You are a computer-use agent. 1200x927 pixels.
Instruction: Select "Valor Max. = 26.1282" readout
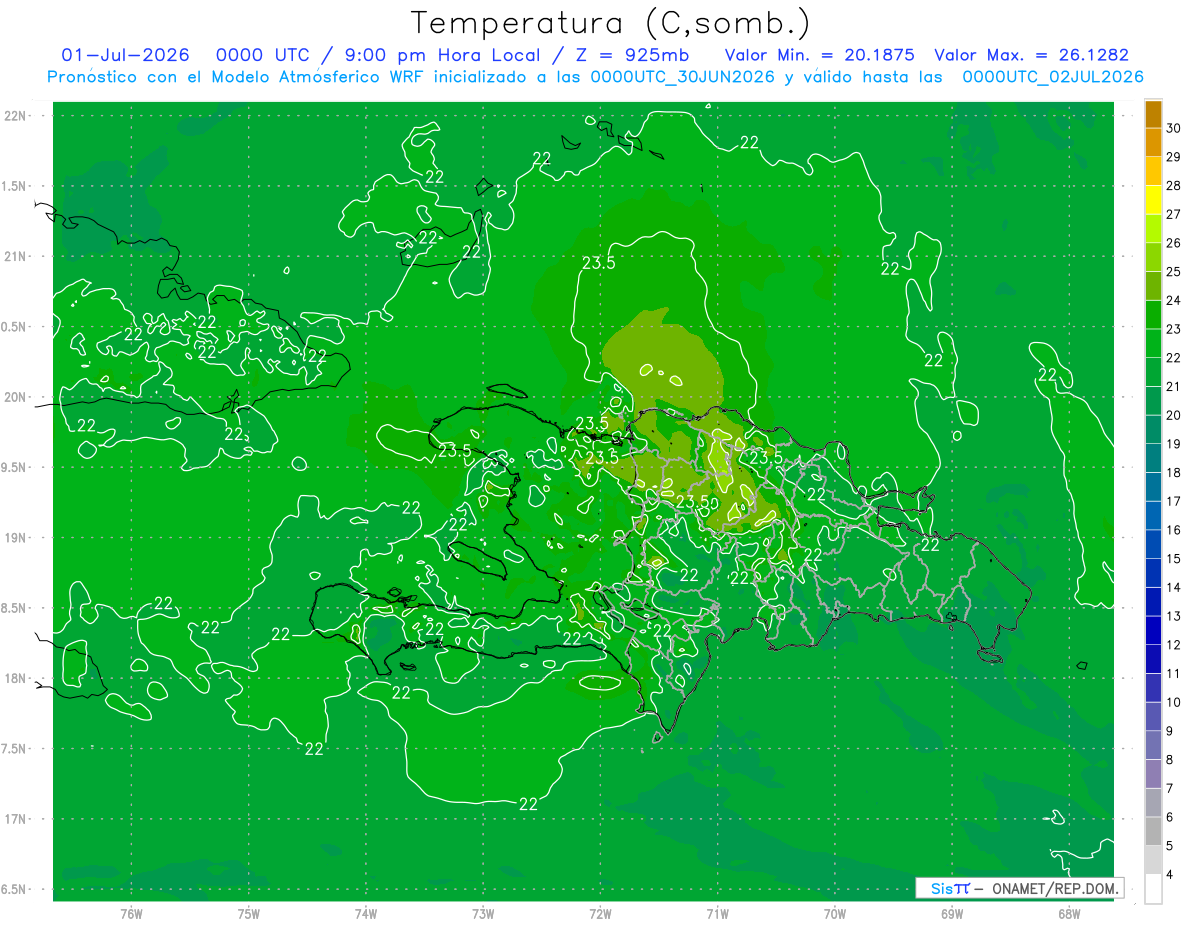click(x=1032, y=55)
